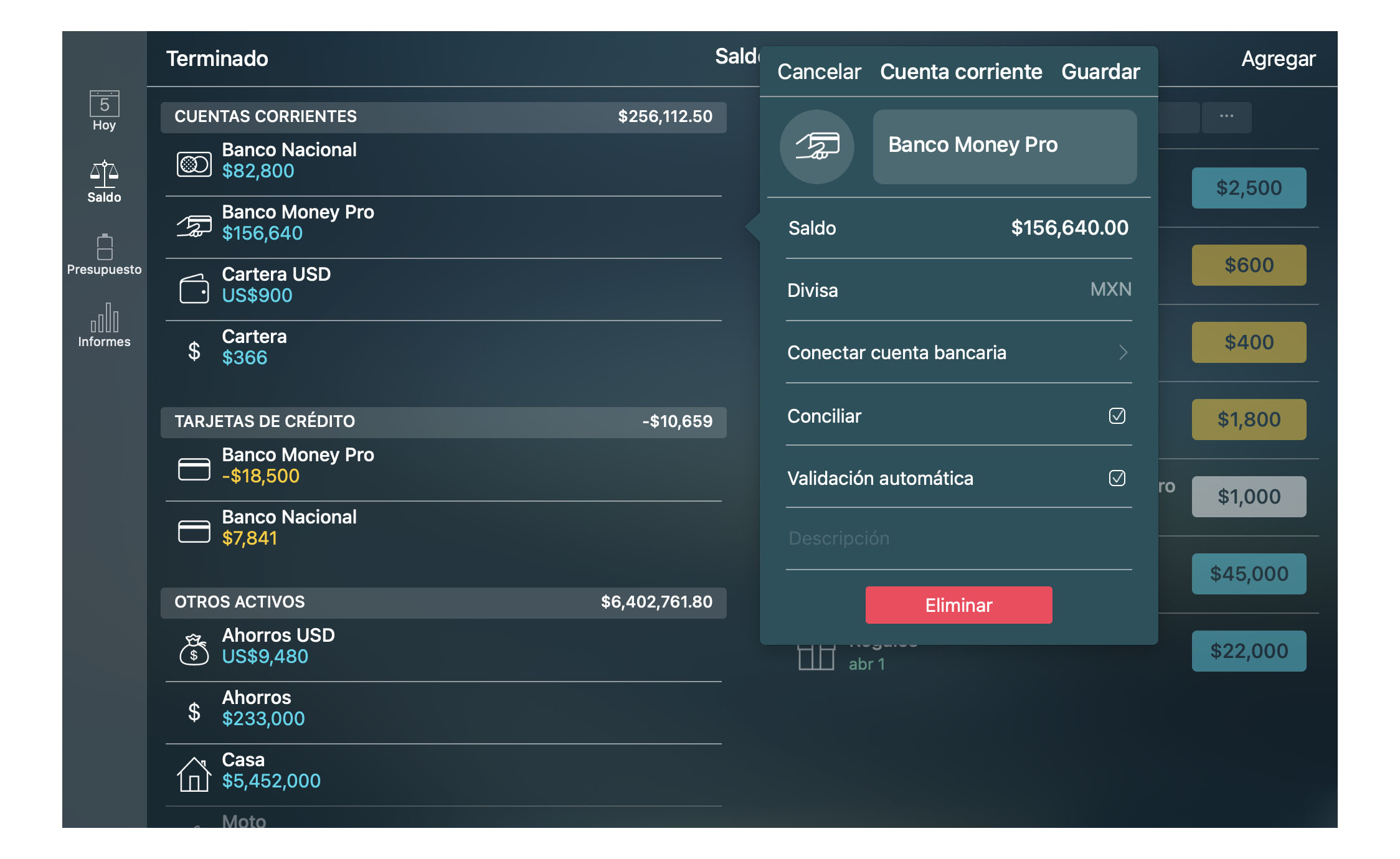Screen dimensions: 1400x859
Task: Expand Conectar cuenta bancaria
Action: [x=957, y=353]
